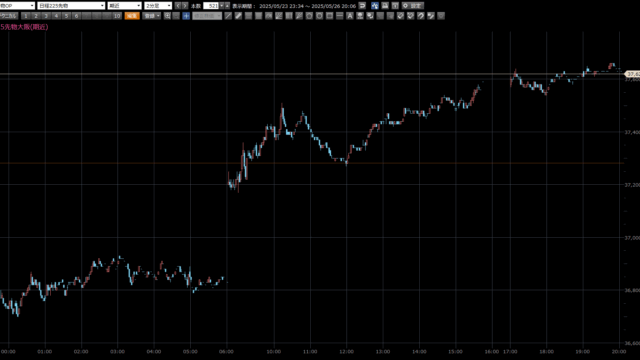This screenshot has height=360, width=640.
Task: Click the zoom in magnifier icon
Action: pos(167,16)
